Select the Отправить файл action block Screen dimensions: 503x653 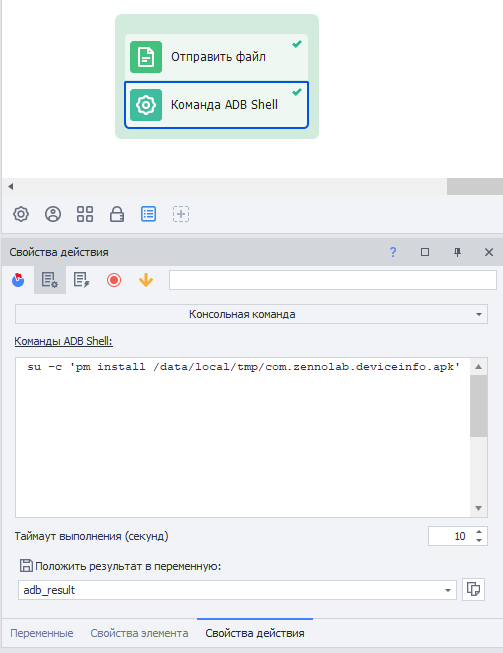click(216, 57)
